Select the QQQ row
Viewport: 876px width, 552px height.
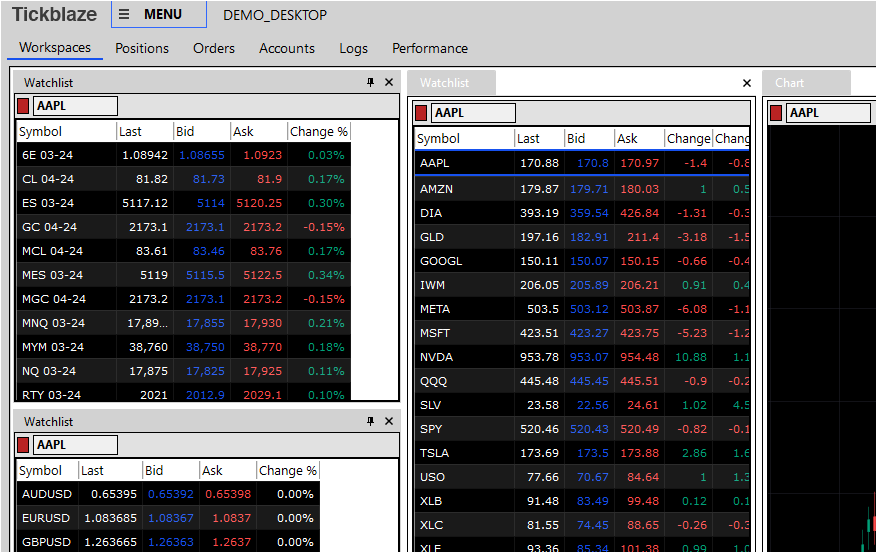tap(582, 381)
